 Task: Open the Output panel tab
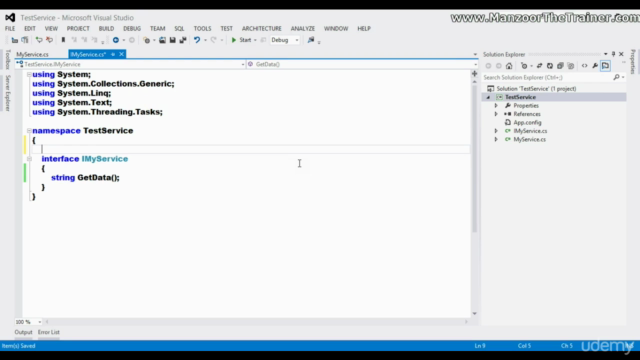(x=23, y=332)
